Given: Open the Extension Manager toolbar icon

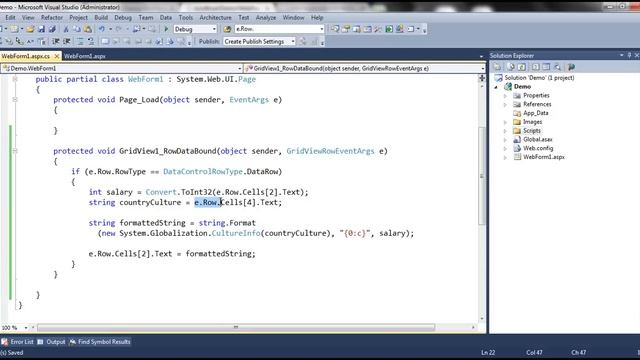Looking at the screenshot, I should coord(400,29).
